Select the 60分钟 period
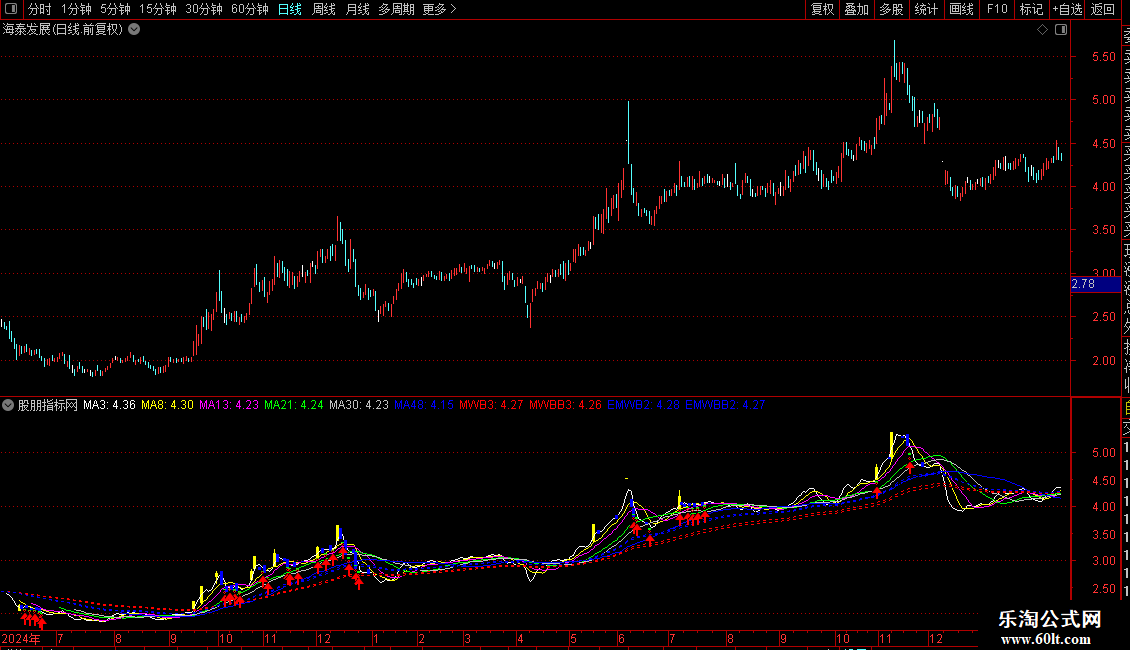 point(250,9)
